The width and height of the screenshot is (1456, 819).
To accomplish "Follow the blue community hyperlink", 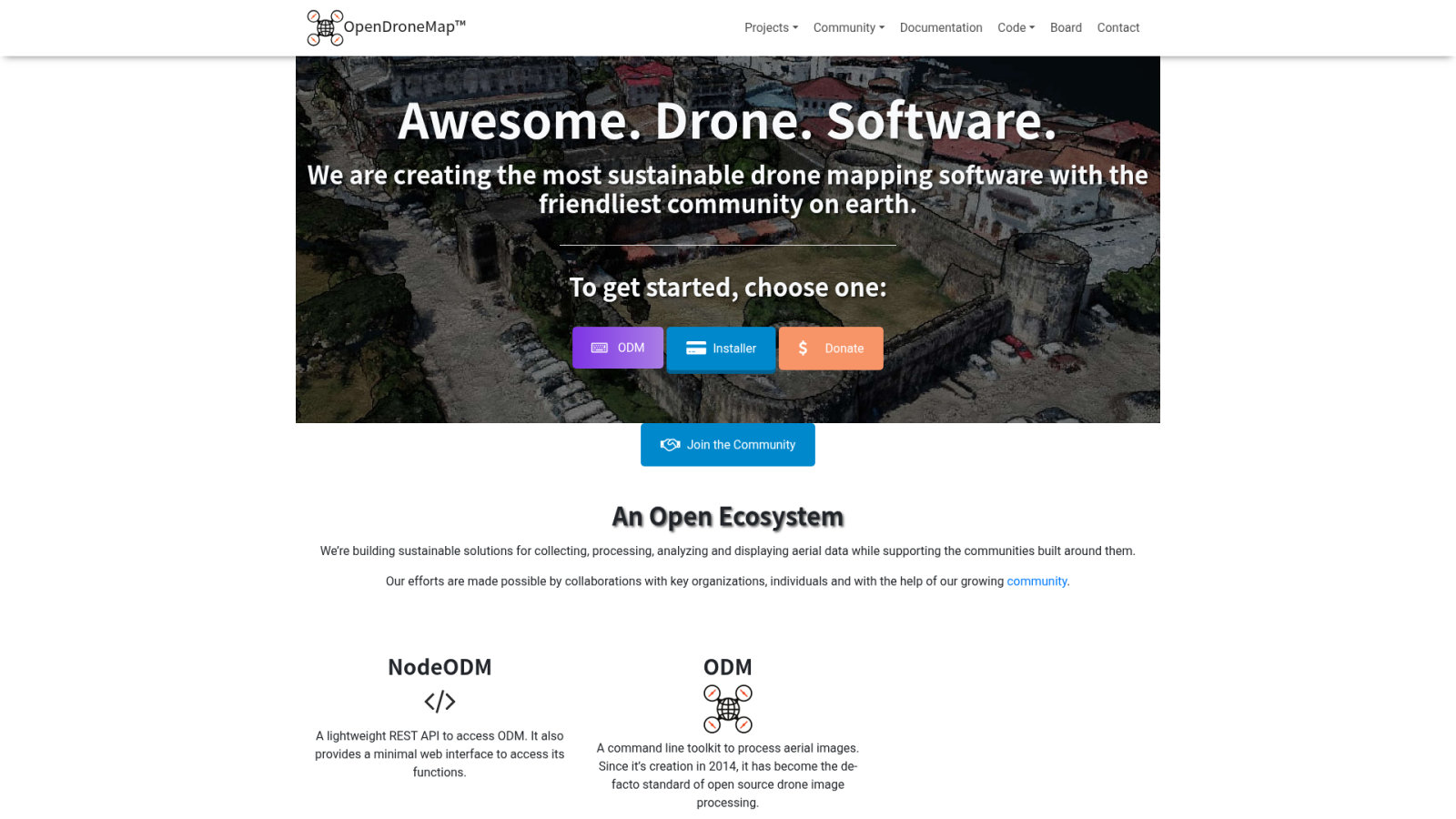I will click(1036, 581).
